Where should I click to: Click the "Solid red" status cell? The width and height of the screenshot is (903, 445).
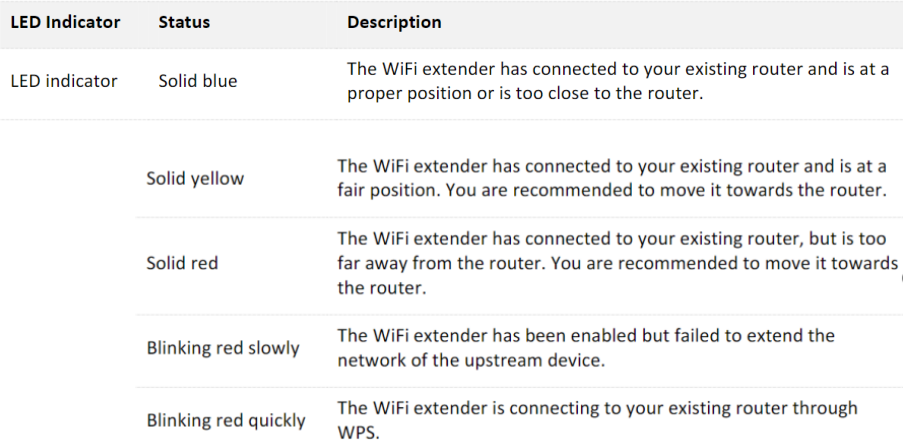[182, 263]
